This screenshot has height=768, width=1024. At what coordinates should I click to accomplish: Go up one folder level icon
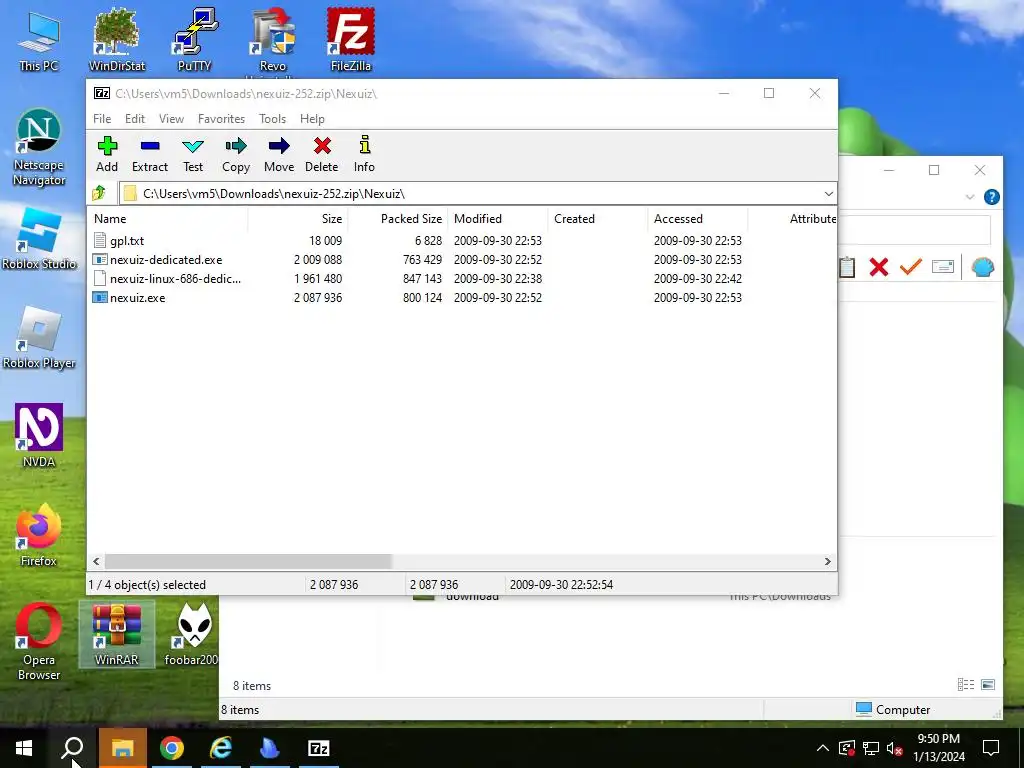(x=99, y=193)
